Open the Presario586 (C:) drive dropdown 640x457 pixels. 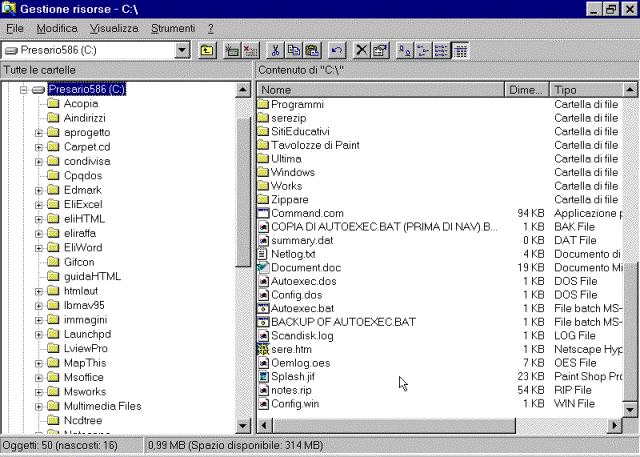coord(182,51)
